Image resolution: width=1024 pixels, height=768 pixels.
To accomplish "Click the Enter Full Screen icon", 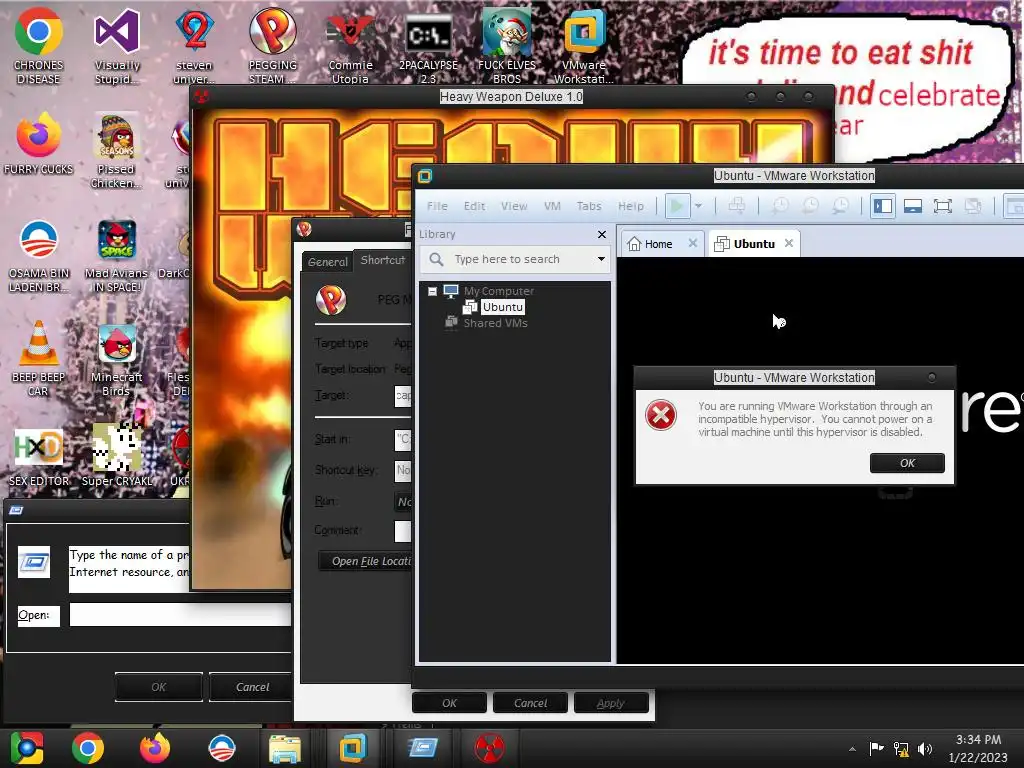I will coord(942,206).
